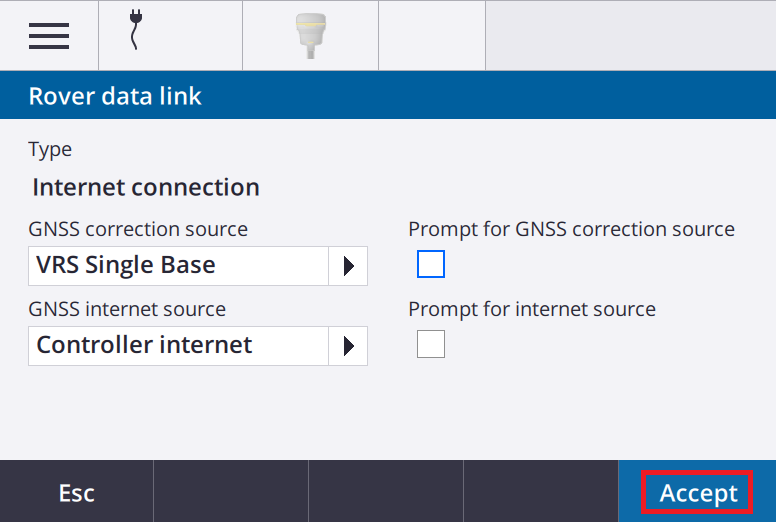Click the Type label
This screenshot has height=522, width=776.
pyautogui.click(x=50, y=149)
